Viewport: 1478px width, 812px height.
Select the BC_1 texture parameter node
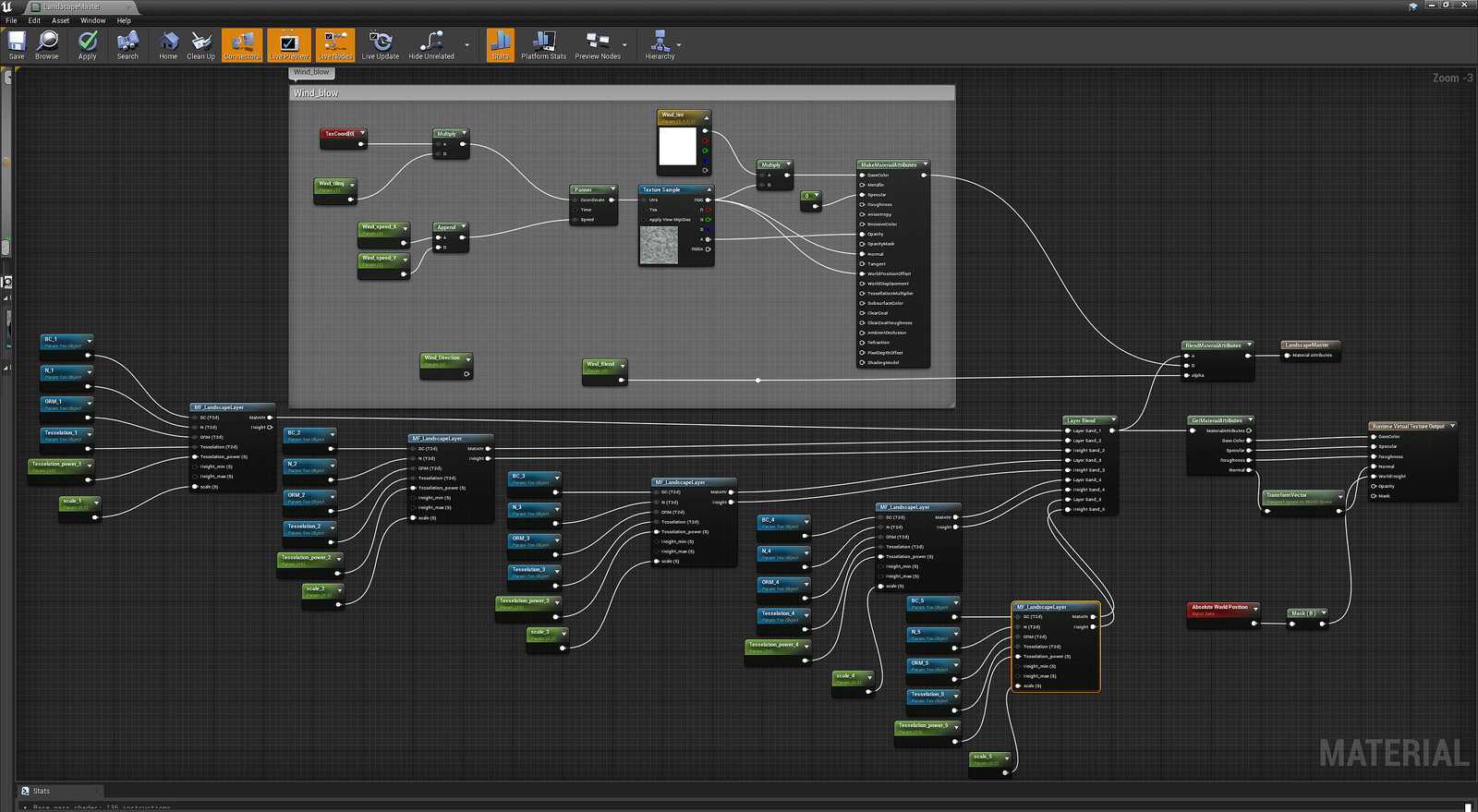pyautogui.click(x=67, y=347)
